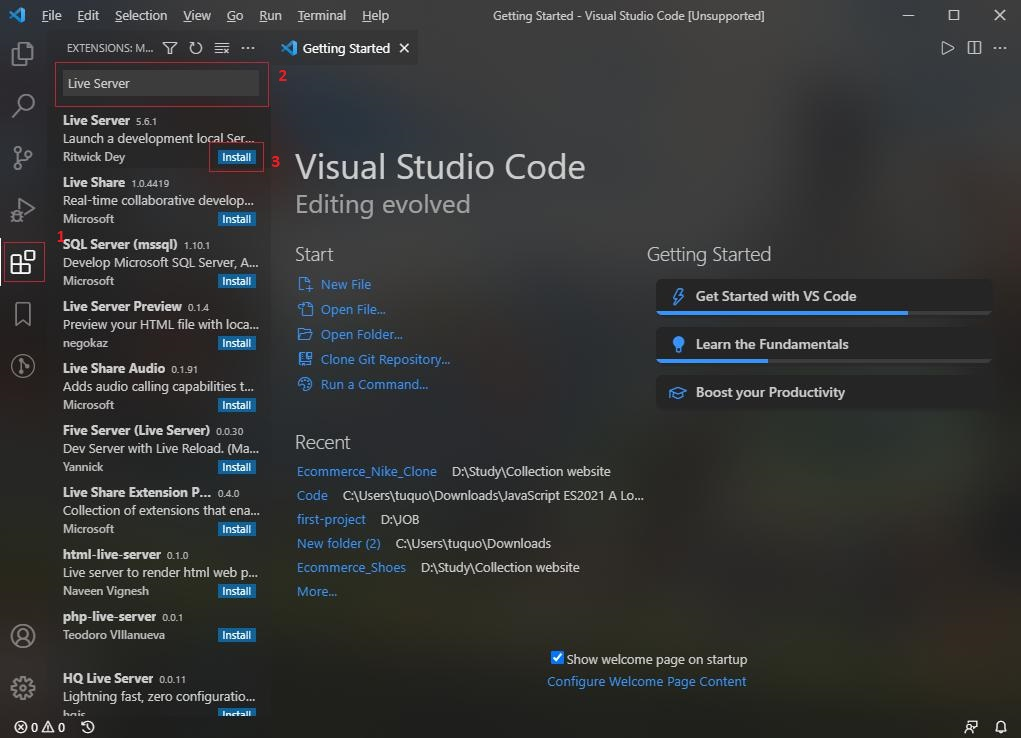Open the Source Control view
The image size is (1021, 738).
[x=22, y=157]
